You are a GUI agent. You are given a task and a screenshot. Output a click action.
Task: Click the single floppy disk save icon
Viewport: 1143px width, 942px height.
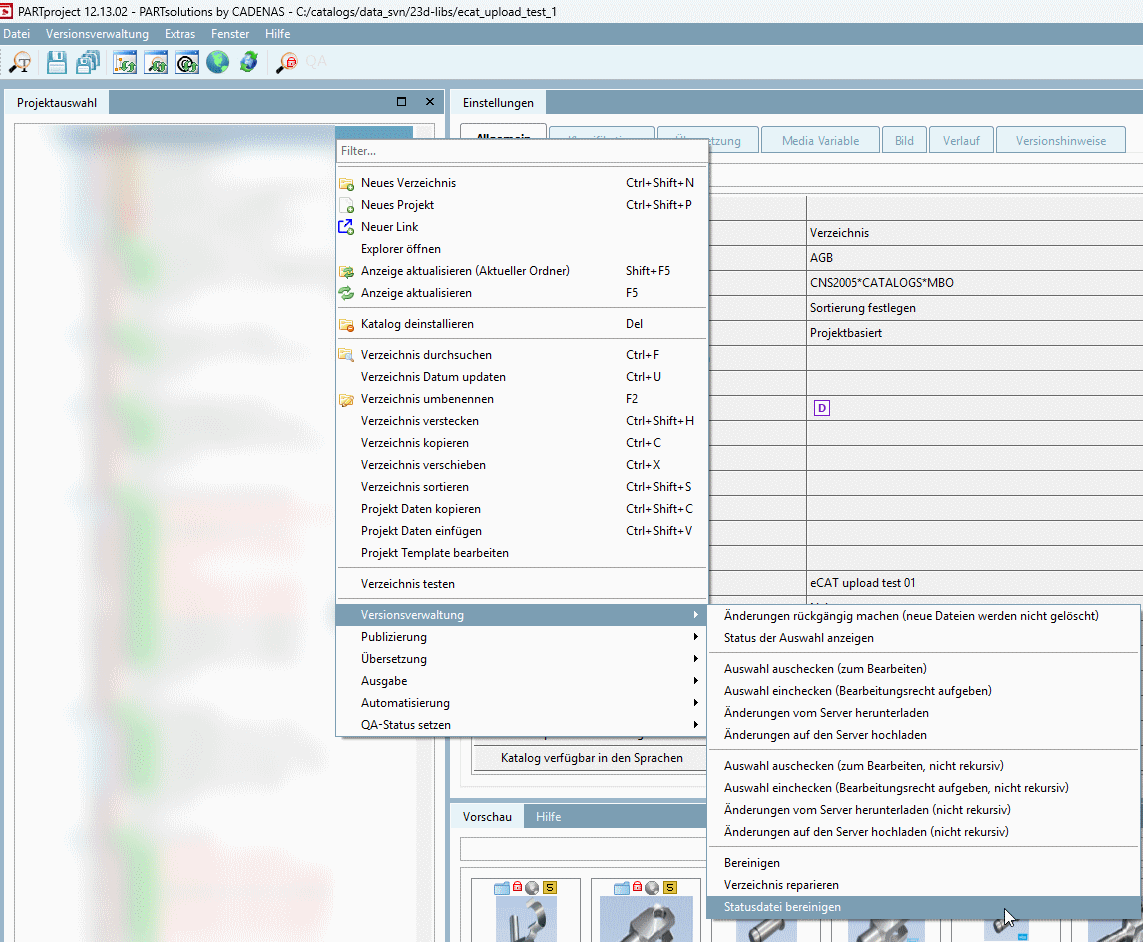tap(57, 63)
